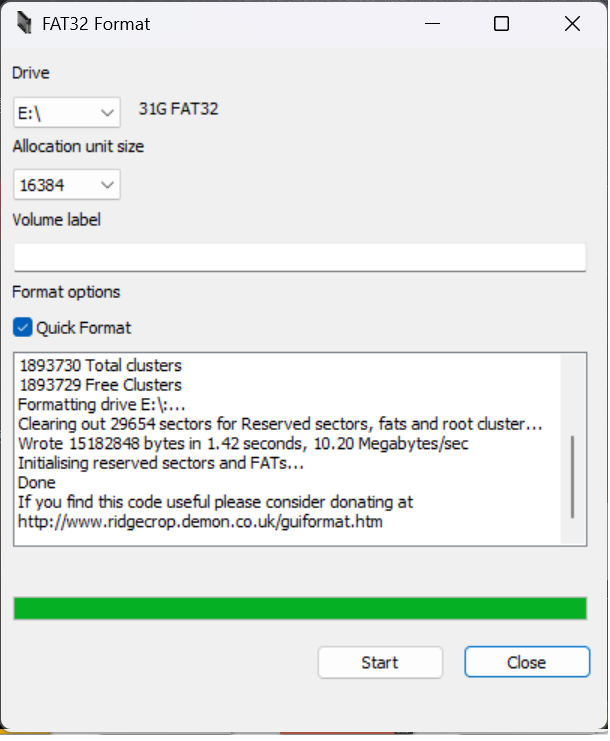Close the window using the title bar X
Image resolution: width=610 pixels, height=741 pixels.
pos(572,23)
